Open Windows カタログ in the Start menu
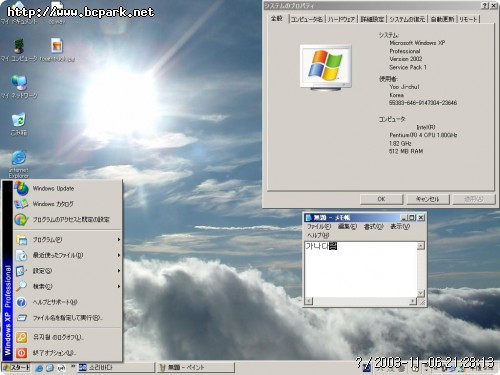The width and height of the screenshot is (500, 375). coord(68,204)
